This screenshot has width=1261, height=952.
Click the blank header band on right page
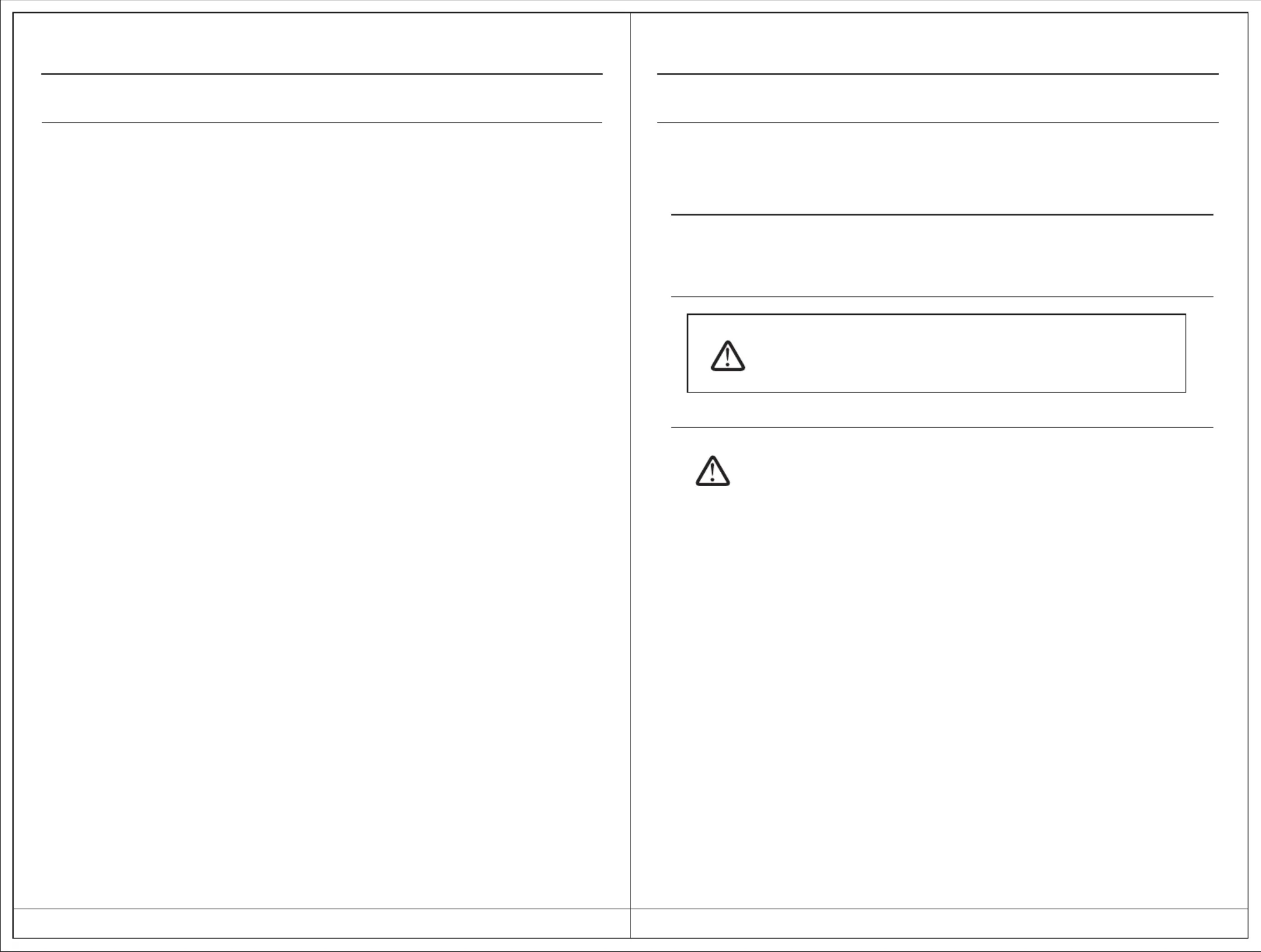(x=938, y=99)
